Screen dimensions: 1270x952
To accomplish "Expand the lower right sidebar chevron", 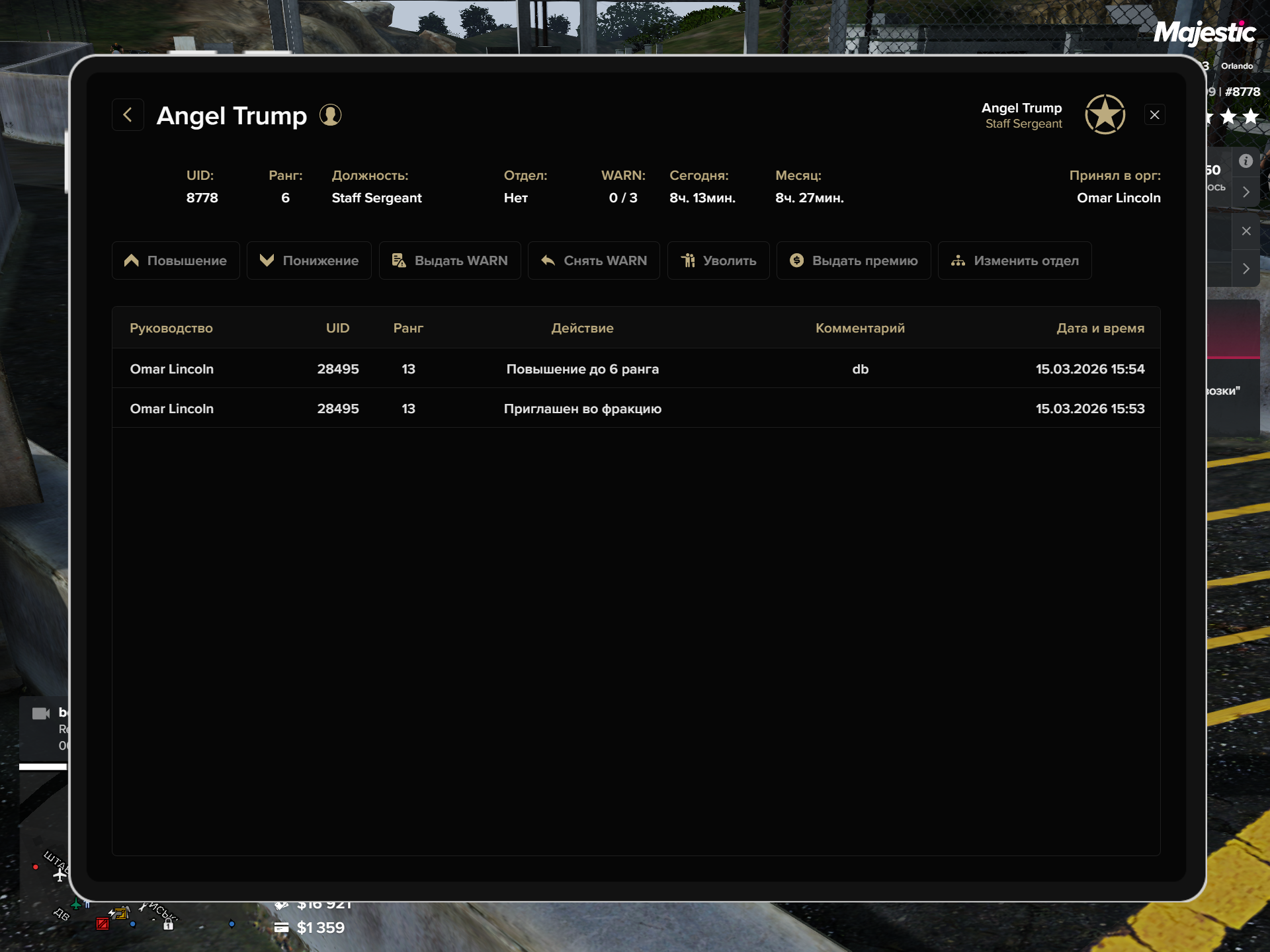I will pyautogui.click(x=1246, y=268).
